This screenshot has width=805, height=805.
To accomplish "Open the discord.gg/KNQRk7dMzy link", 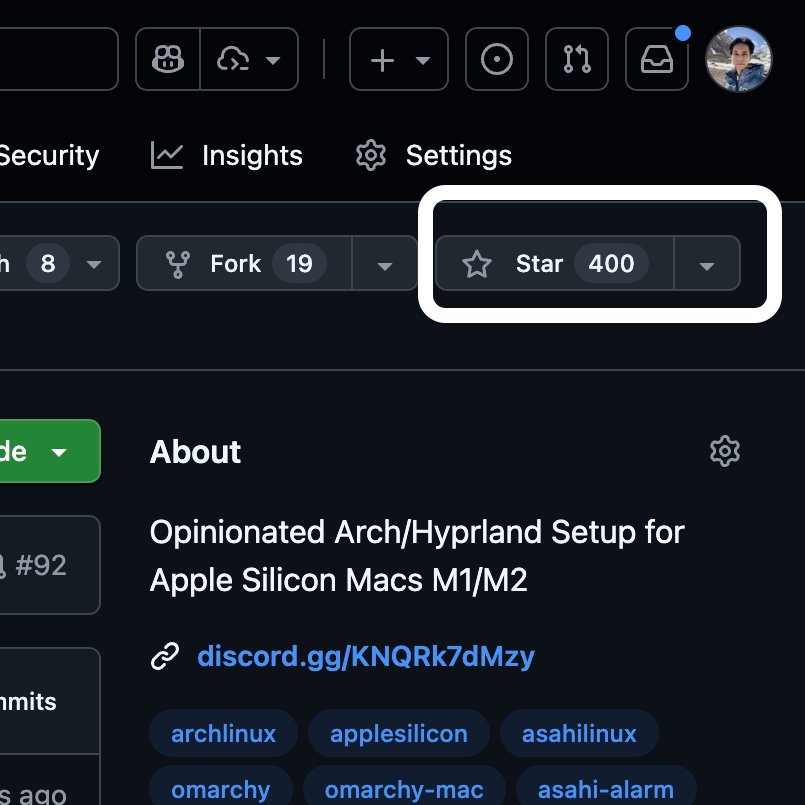I will [x=366, y=656].
